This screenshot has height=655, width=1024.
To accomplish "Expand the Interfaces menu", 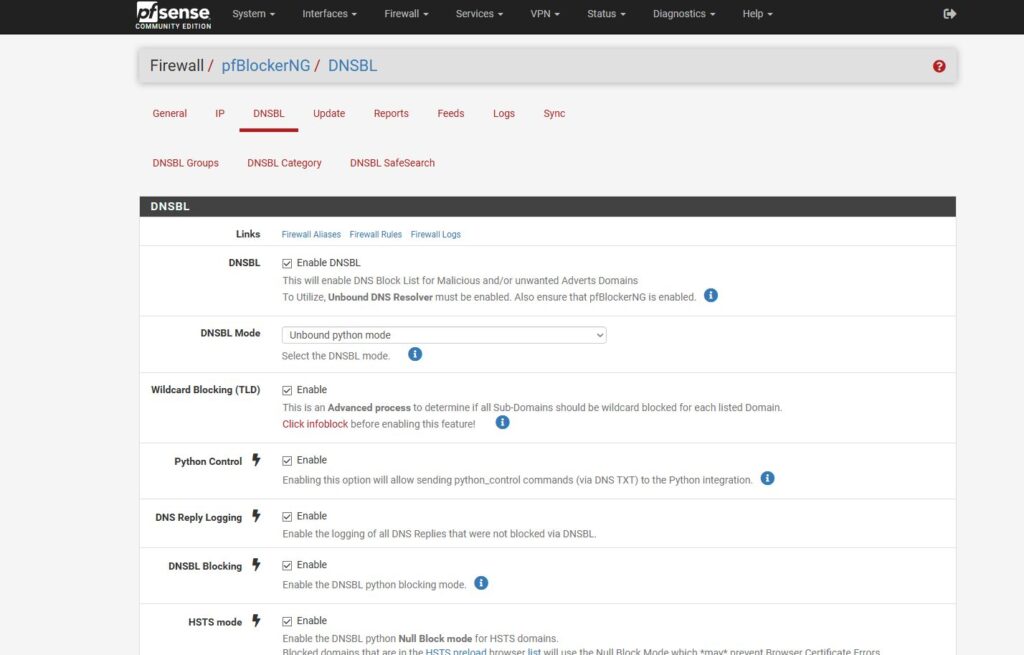I will (329, 14).
